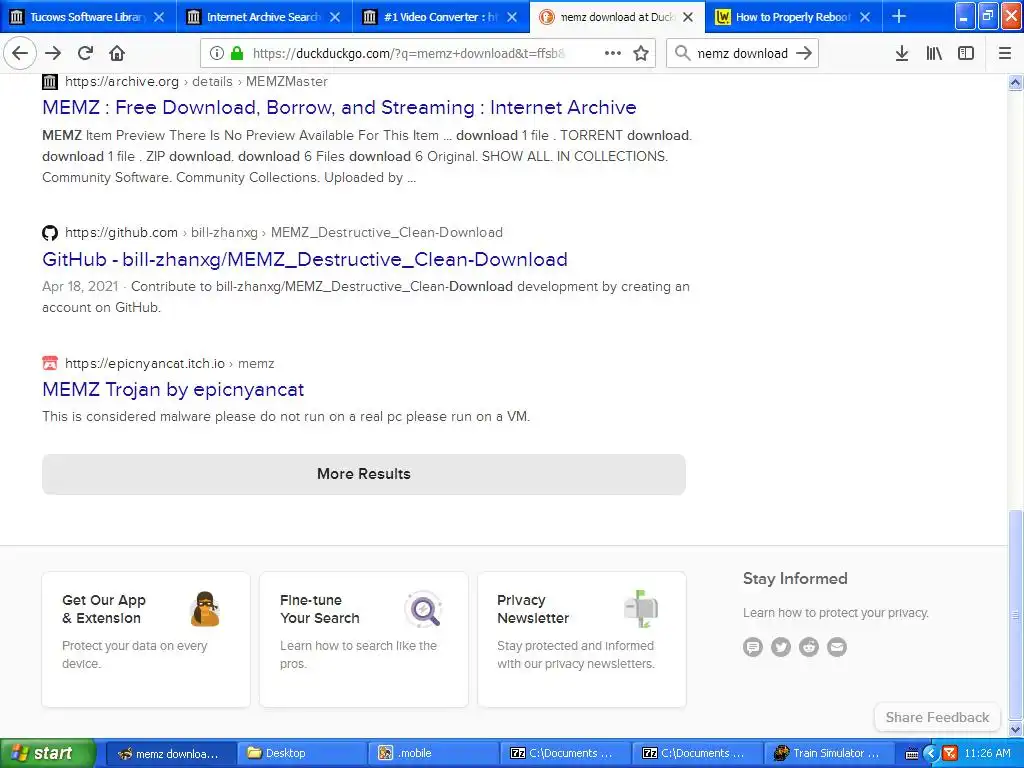
Task: Click the memz download search box
Action: [742, 53]
